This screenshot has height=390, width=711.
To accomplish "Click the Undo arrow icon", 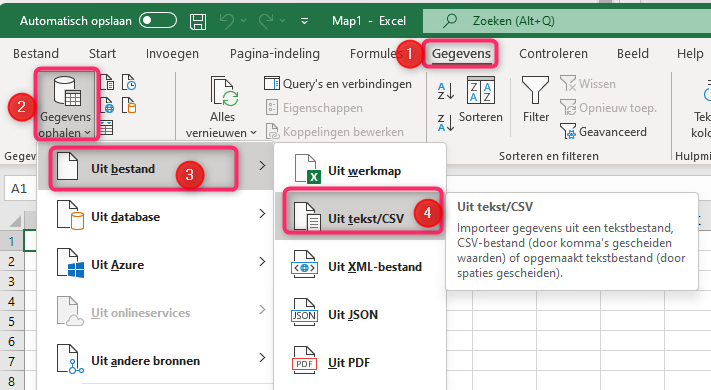I will [x=227, y=20].
